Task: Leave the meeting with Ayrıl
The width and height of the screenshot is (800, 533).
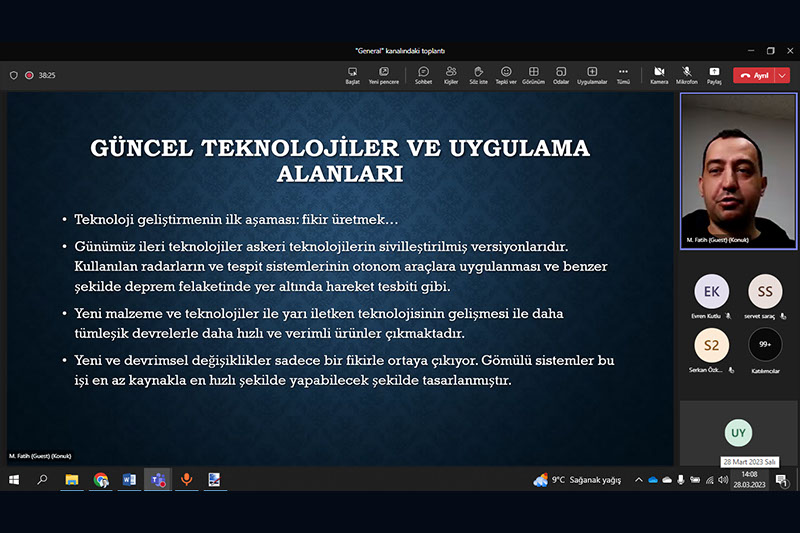Action: 755,75
